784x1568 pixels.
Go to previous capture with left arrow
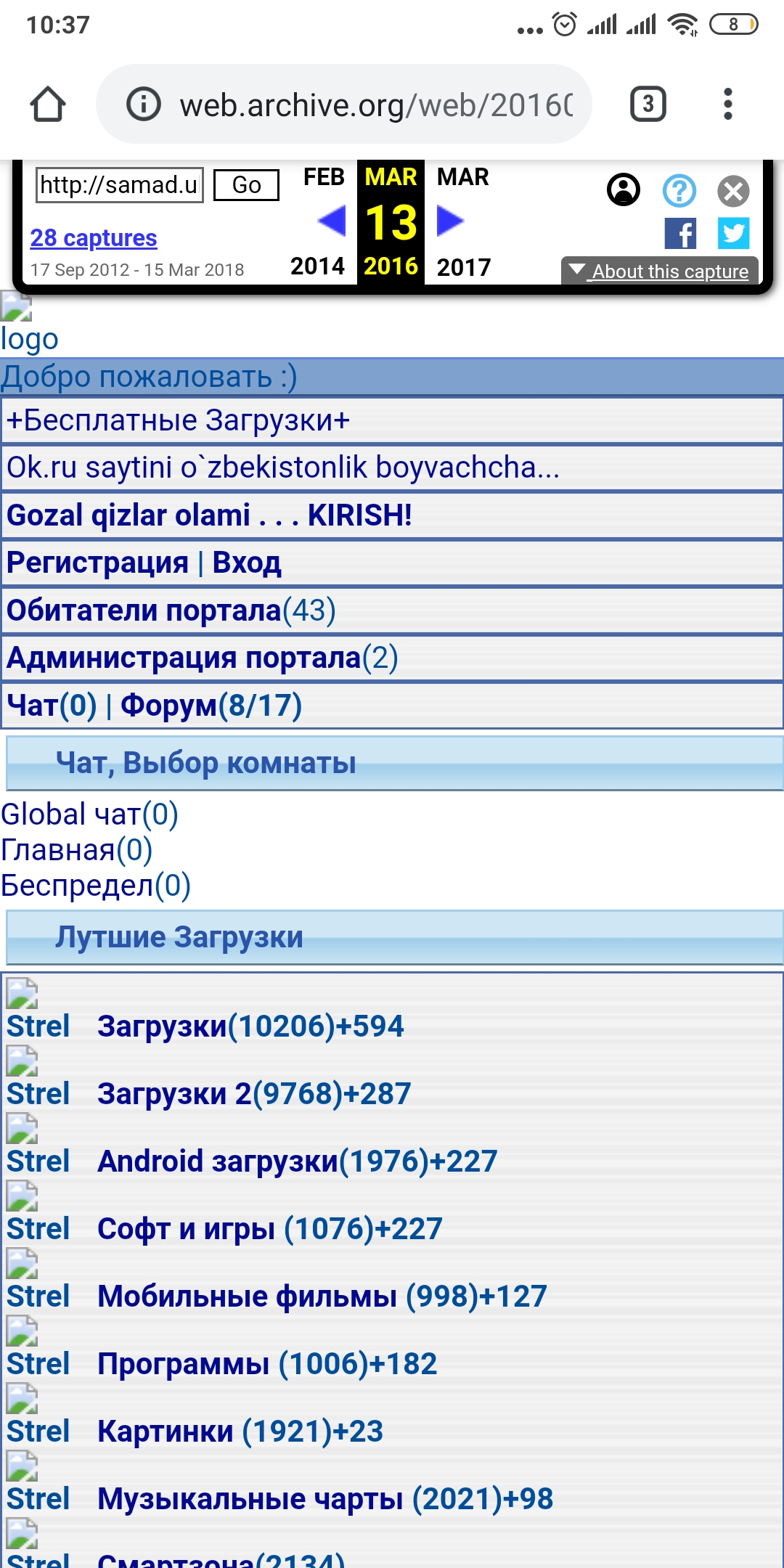tap(332, 221)
